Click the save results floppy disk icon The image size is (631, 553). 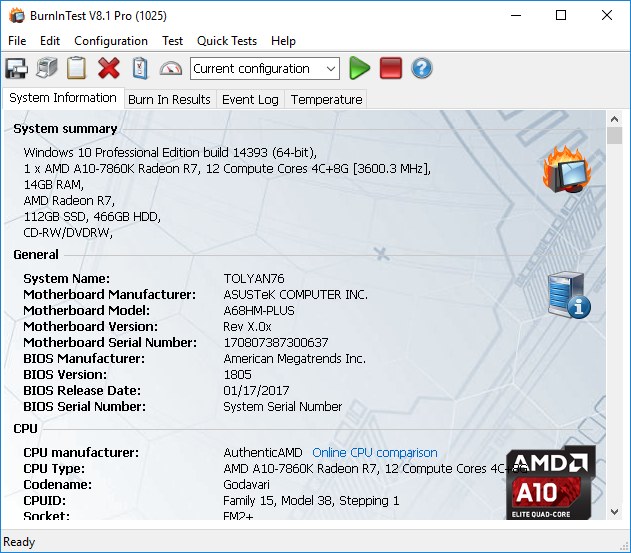(x=16, y=68)
